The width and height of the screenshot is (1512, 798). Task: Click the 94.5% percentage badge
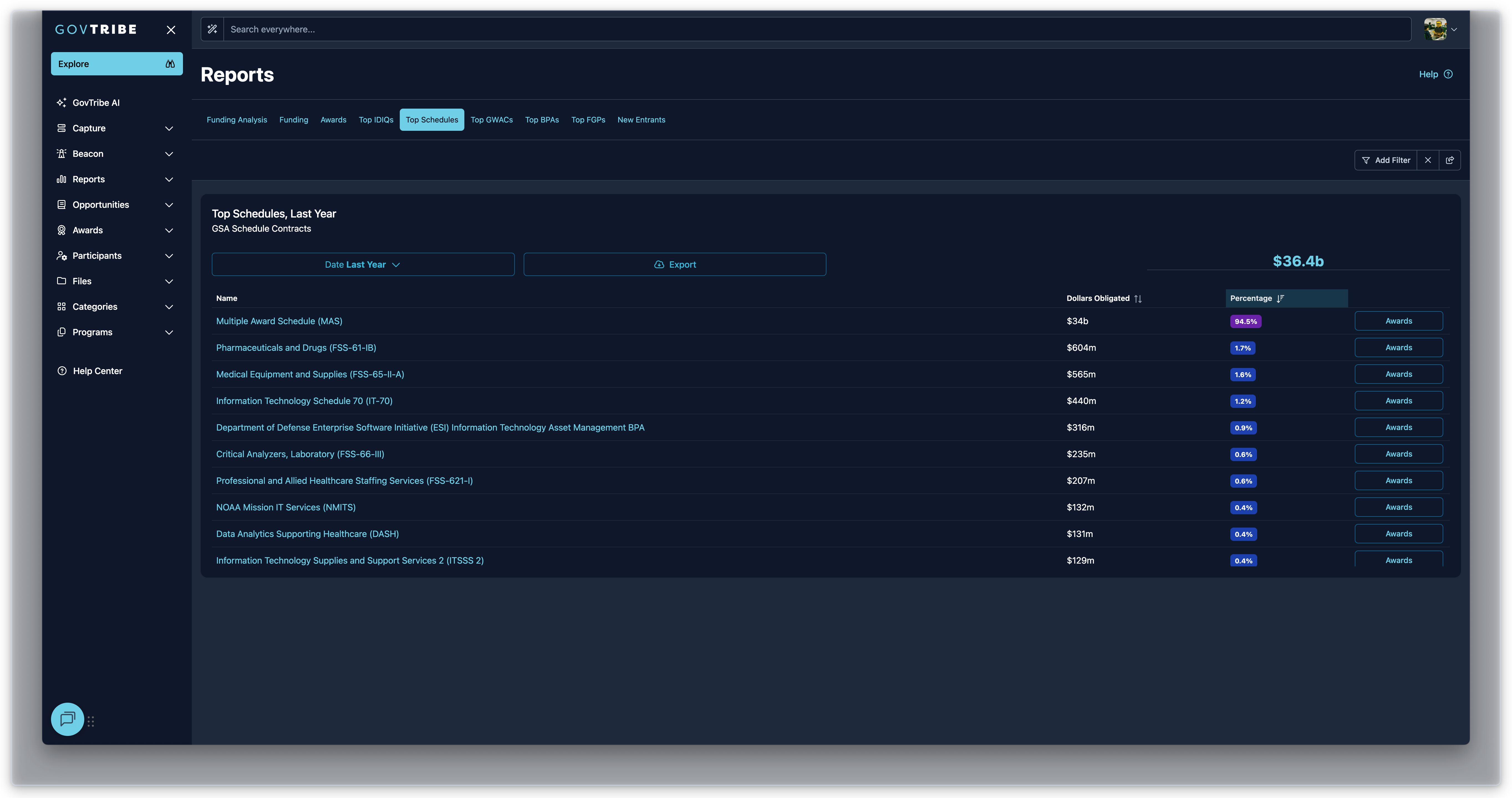pos(1246,321)
